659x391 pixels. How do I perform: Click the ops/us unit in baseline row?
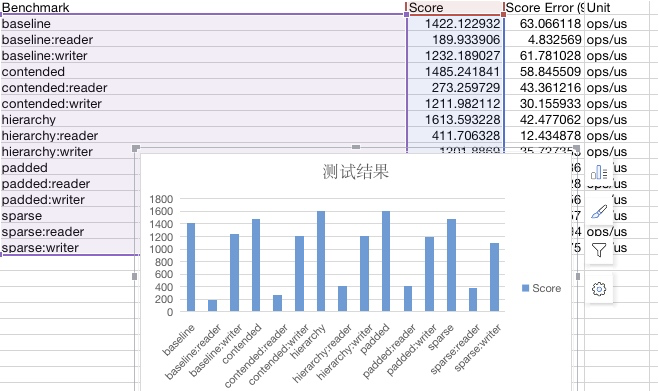[x=607, y=24]
